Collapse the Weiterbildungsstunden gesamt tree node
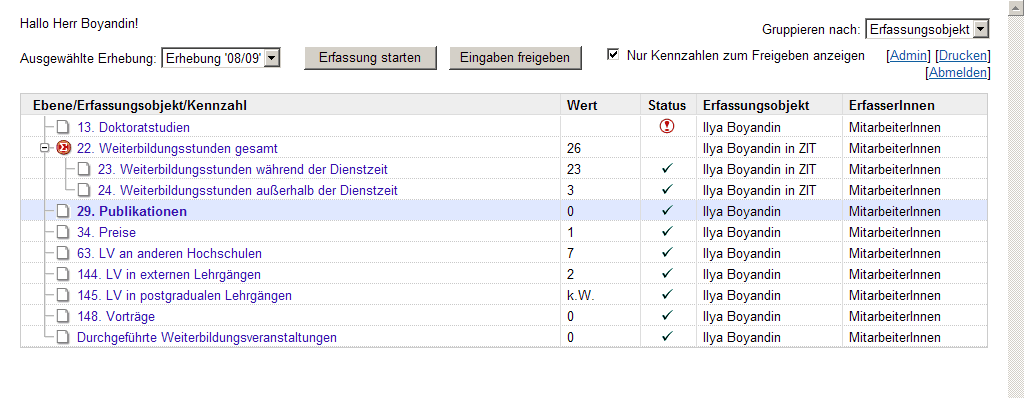The image size is (1024, 398). pos(44,148)
